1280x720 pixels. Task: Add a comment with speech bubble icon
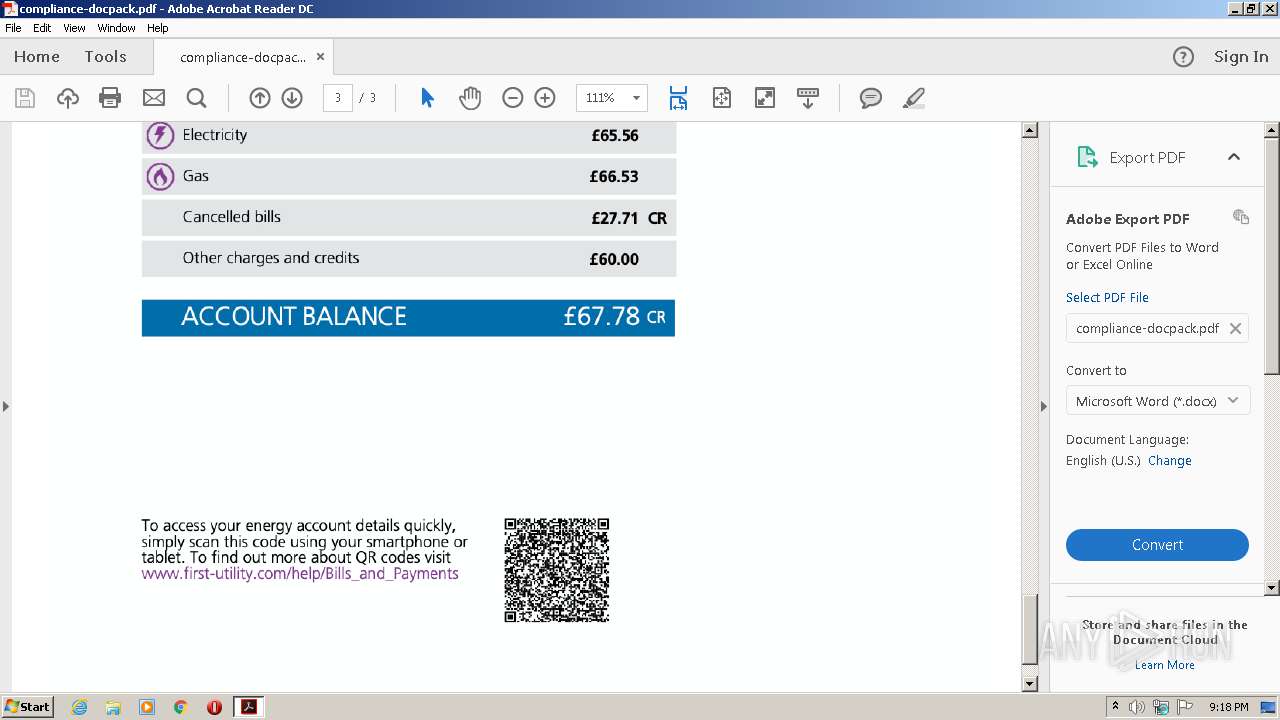tap(871, 98)
